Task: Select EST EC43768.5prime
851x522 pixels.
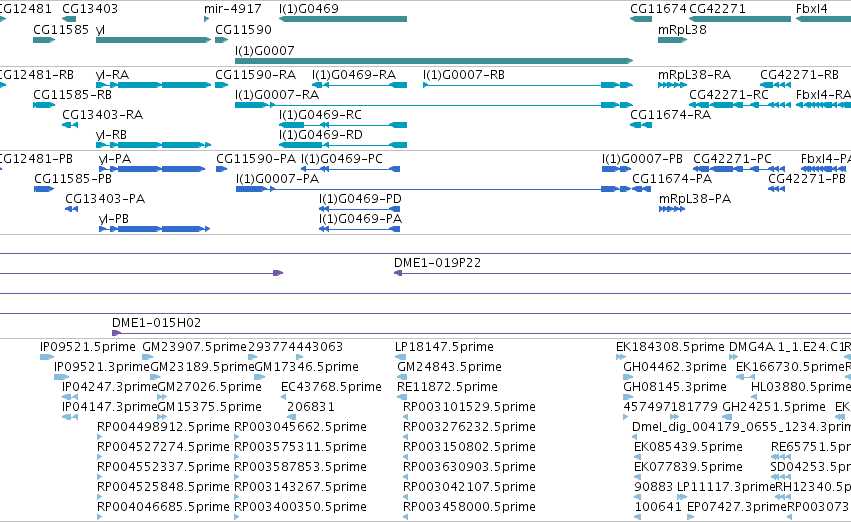Action: [331, 387]
